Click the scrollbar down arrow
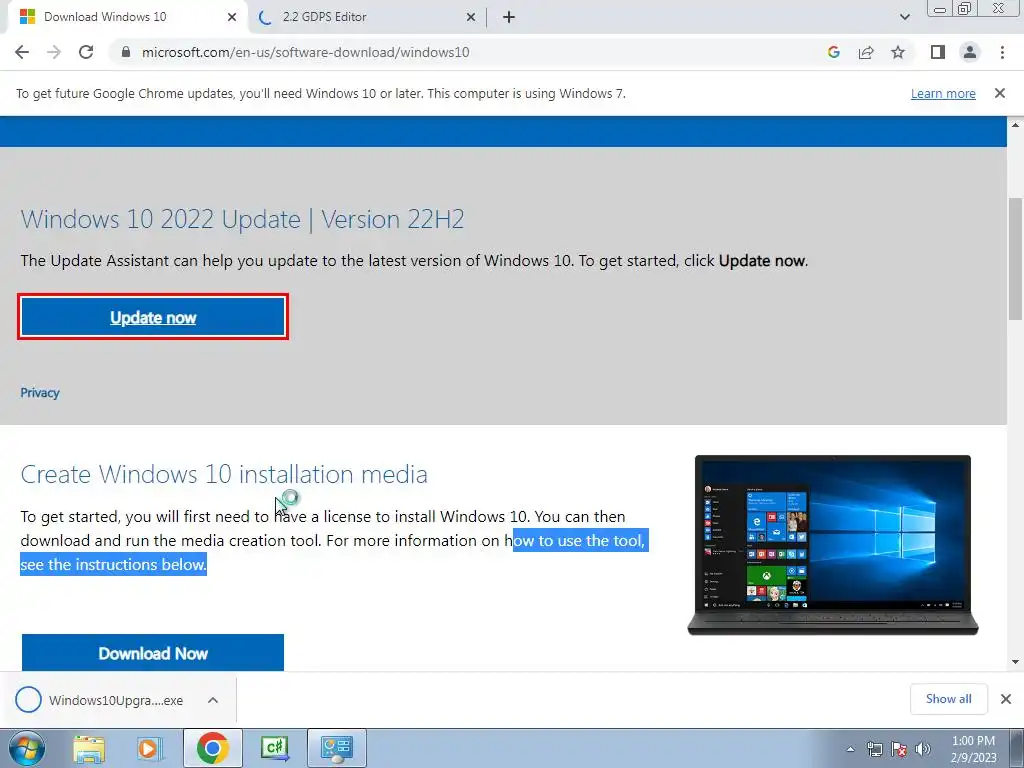The image size is (1024, 768). pyautogui.click(x=1016, y=662)
